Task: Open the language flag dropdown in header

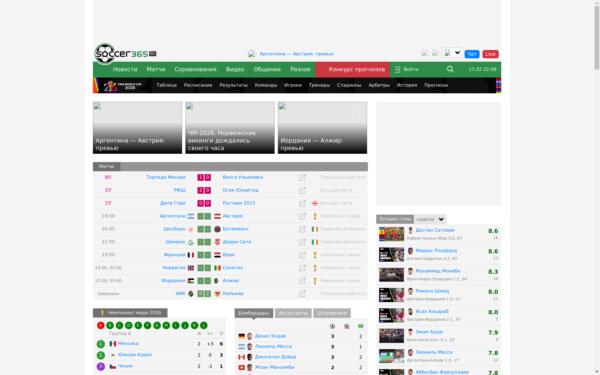Action: pos(452,53)
